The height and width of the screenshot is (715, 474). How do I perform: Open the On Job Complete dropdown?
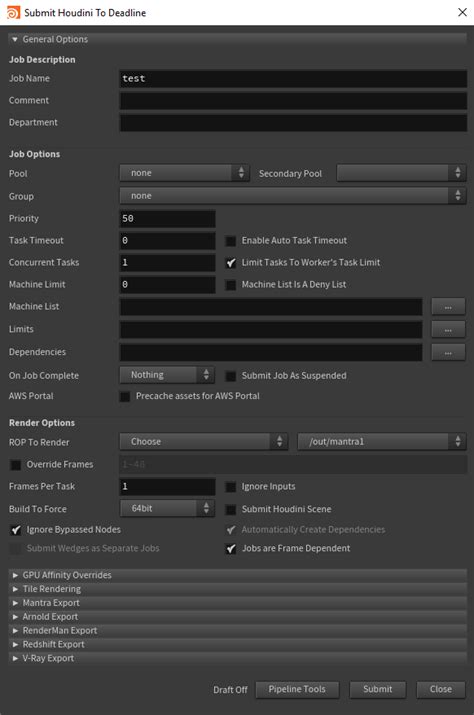click(x=167, y=375)
